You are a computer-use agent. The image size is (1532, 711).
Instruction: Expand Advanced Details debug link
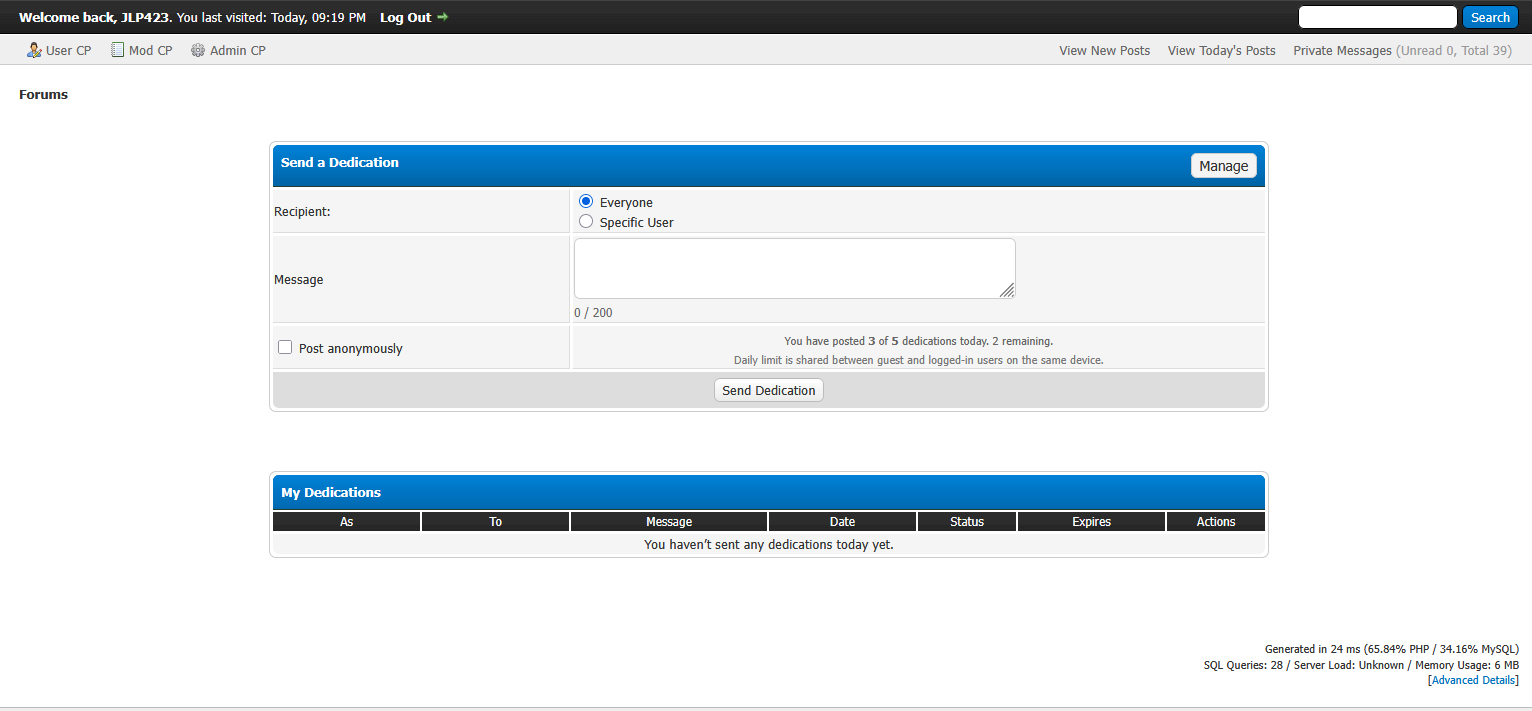tap(1474, 680)
